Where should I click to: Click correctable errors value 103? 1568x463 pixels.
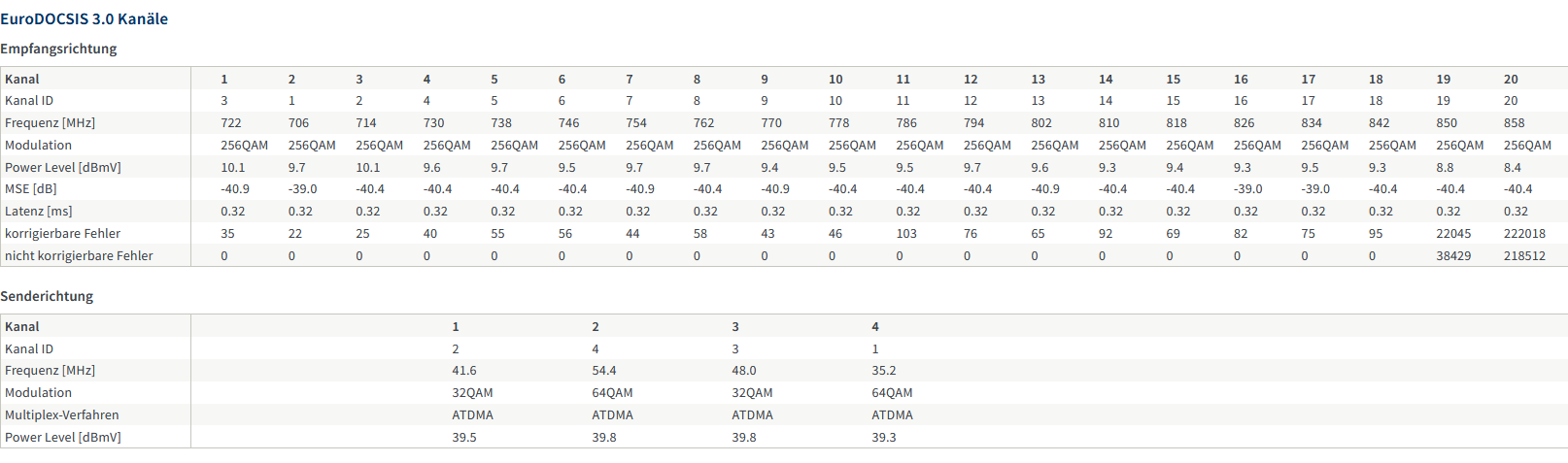pyautogui.click(x=906, y=234)
